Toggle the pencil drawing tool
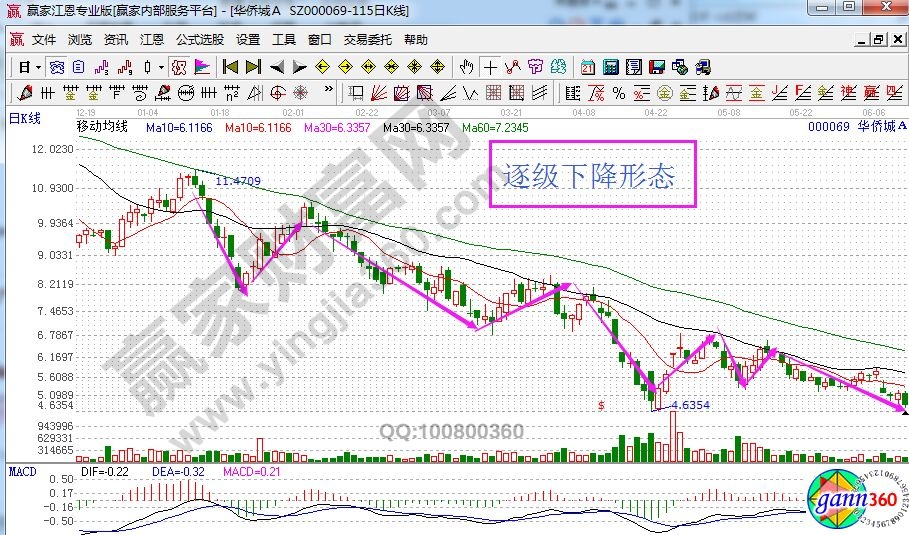Image resolution: width=909 pixels, height=535 pixels. tap(21, 94)
